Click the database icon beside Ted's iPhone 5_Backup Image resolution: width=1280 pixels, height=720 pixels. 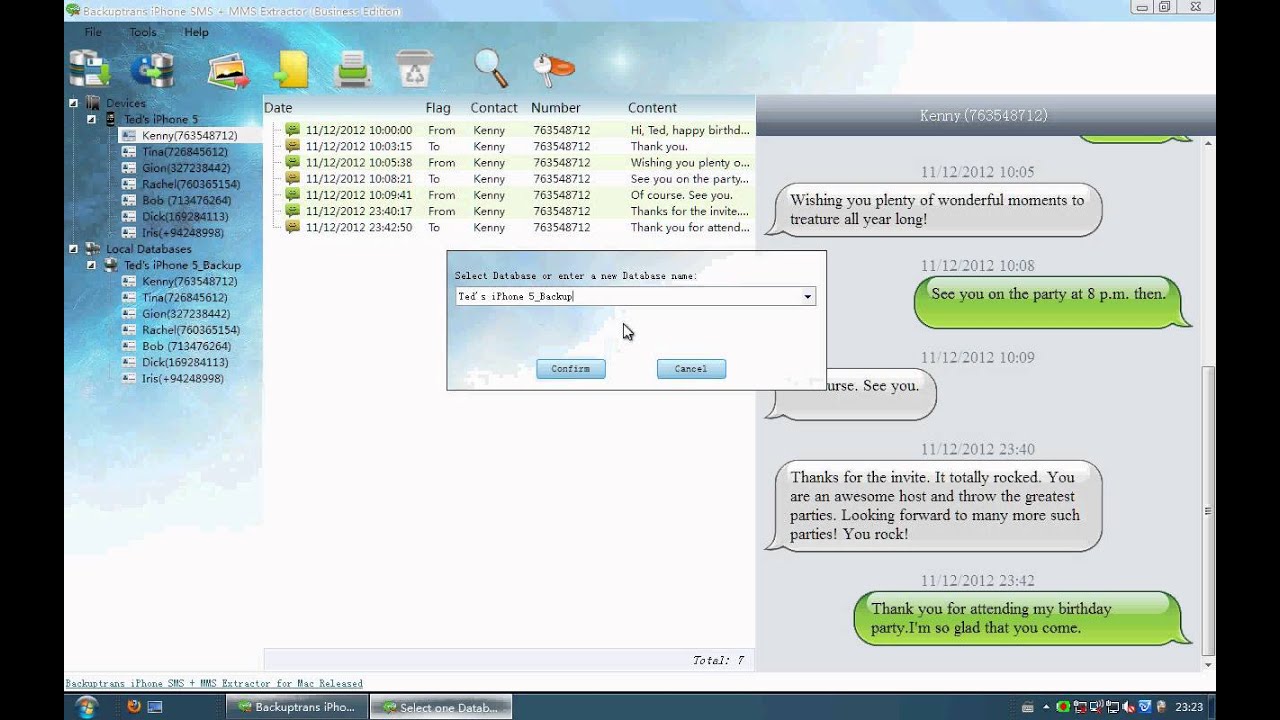point(112,265)
